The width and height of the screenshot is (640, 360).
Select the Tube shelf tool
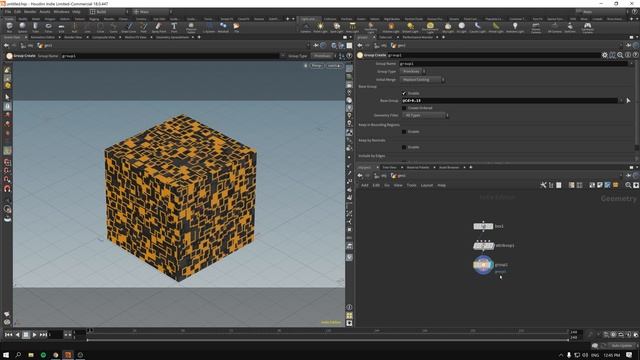click(36, 27)
